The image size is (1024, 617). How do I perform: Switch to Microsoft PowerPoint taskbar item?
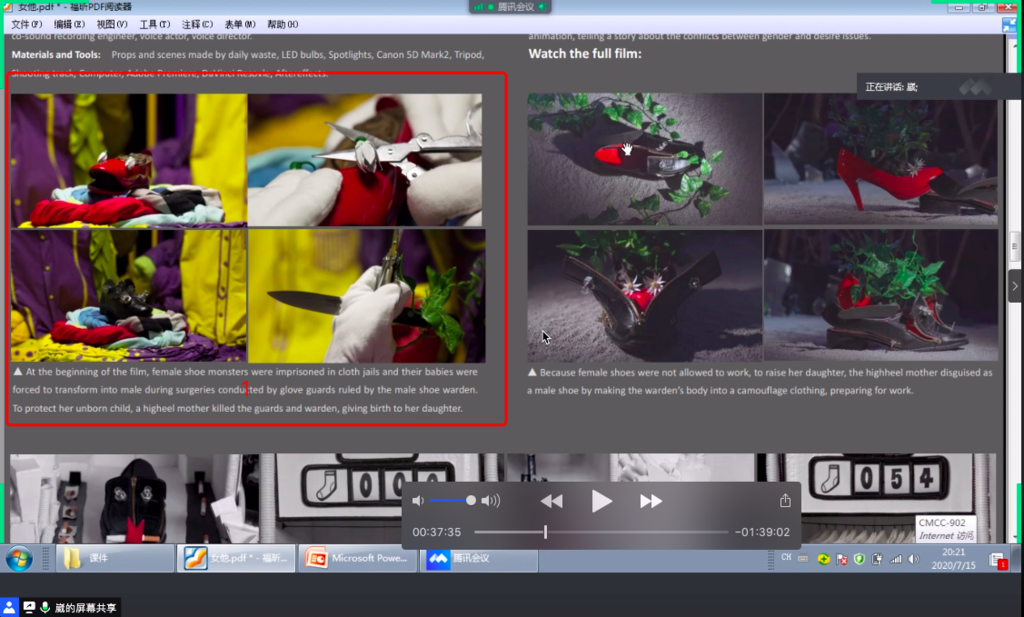point(357,558)
